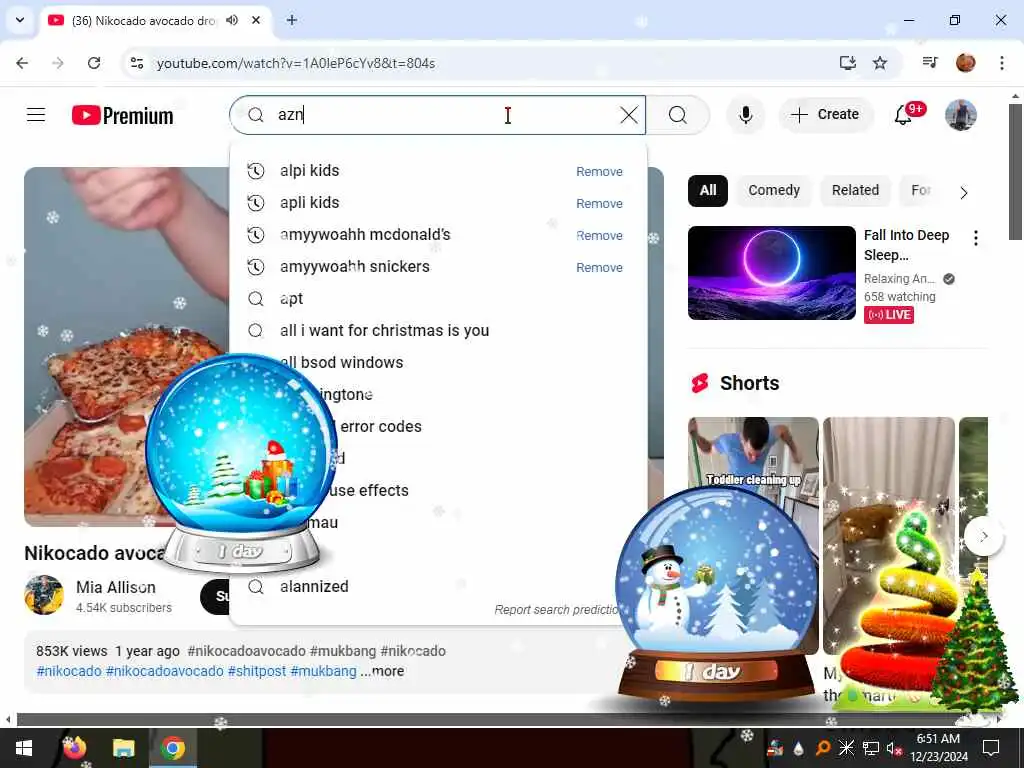Click the #shitpost hashtag link
The width and height of the screenshot is (1024, 768).
pyautogui.click(x=257, y=671)
